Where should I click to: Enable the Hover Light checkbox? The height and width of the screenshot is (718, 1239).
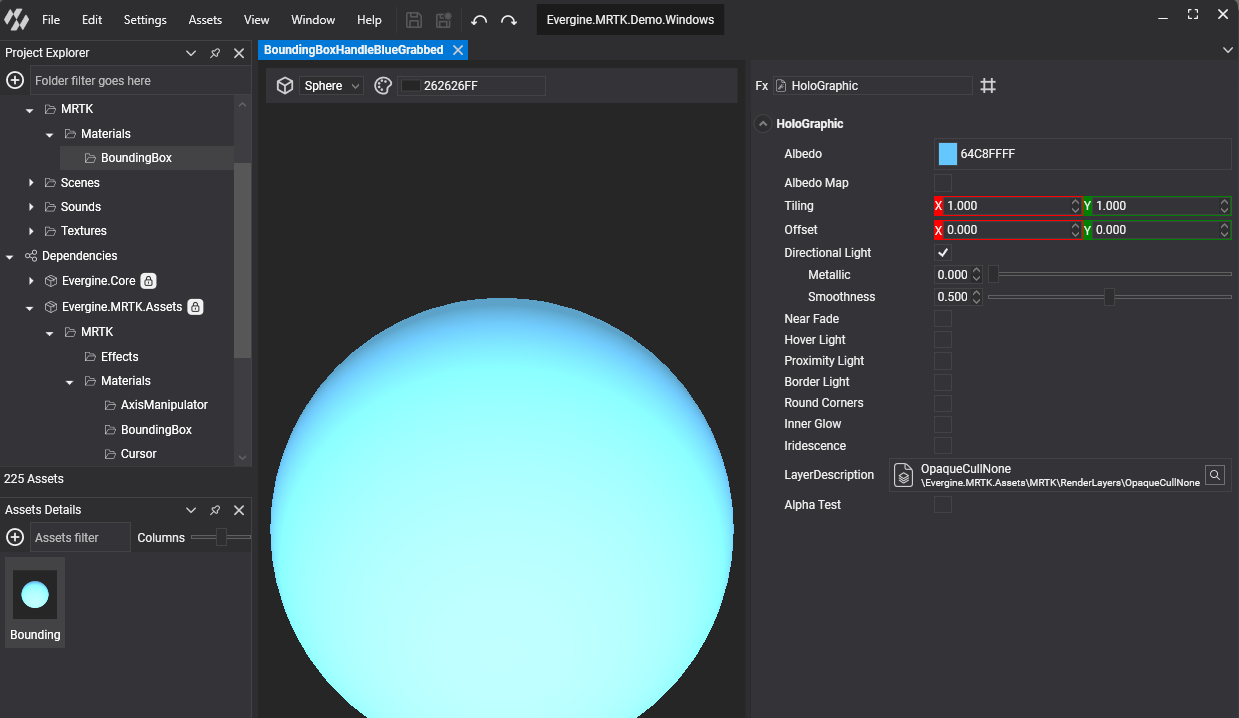point(942,340)
